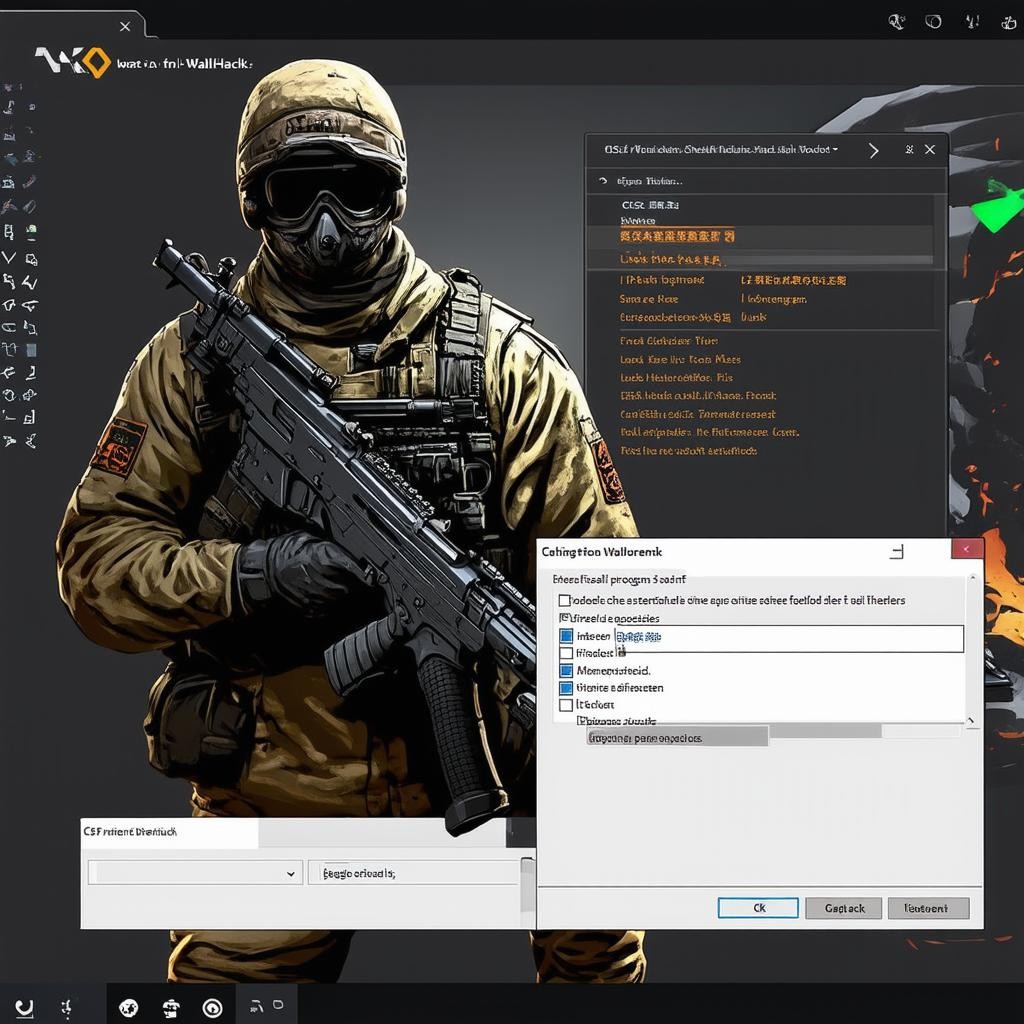Click the scroll-up arrow of the dialog's list
Screen dimensions: 1024x1024
971,580
